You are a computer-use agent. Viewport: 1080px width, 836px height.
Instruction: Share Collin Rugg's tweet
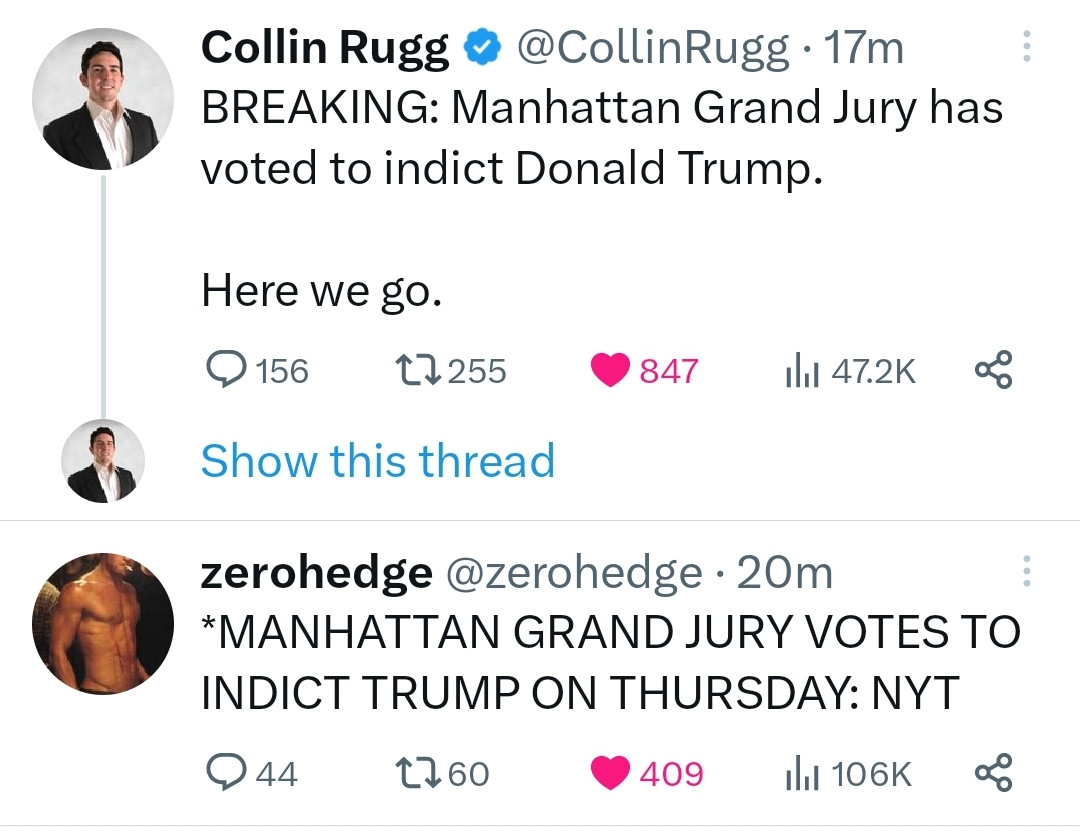tap(993, 372)
